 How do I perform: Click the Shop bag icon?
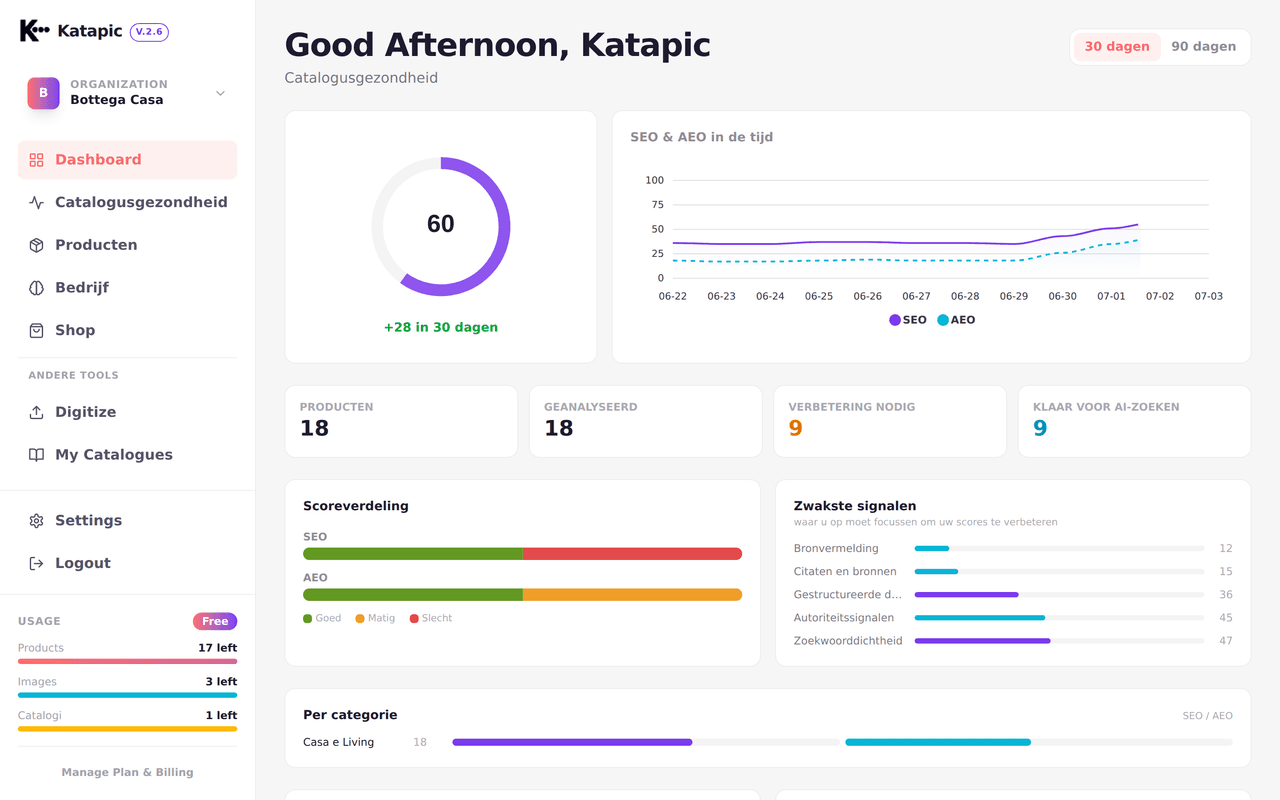click(37, 330)
